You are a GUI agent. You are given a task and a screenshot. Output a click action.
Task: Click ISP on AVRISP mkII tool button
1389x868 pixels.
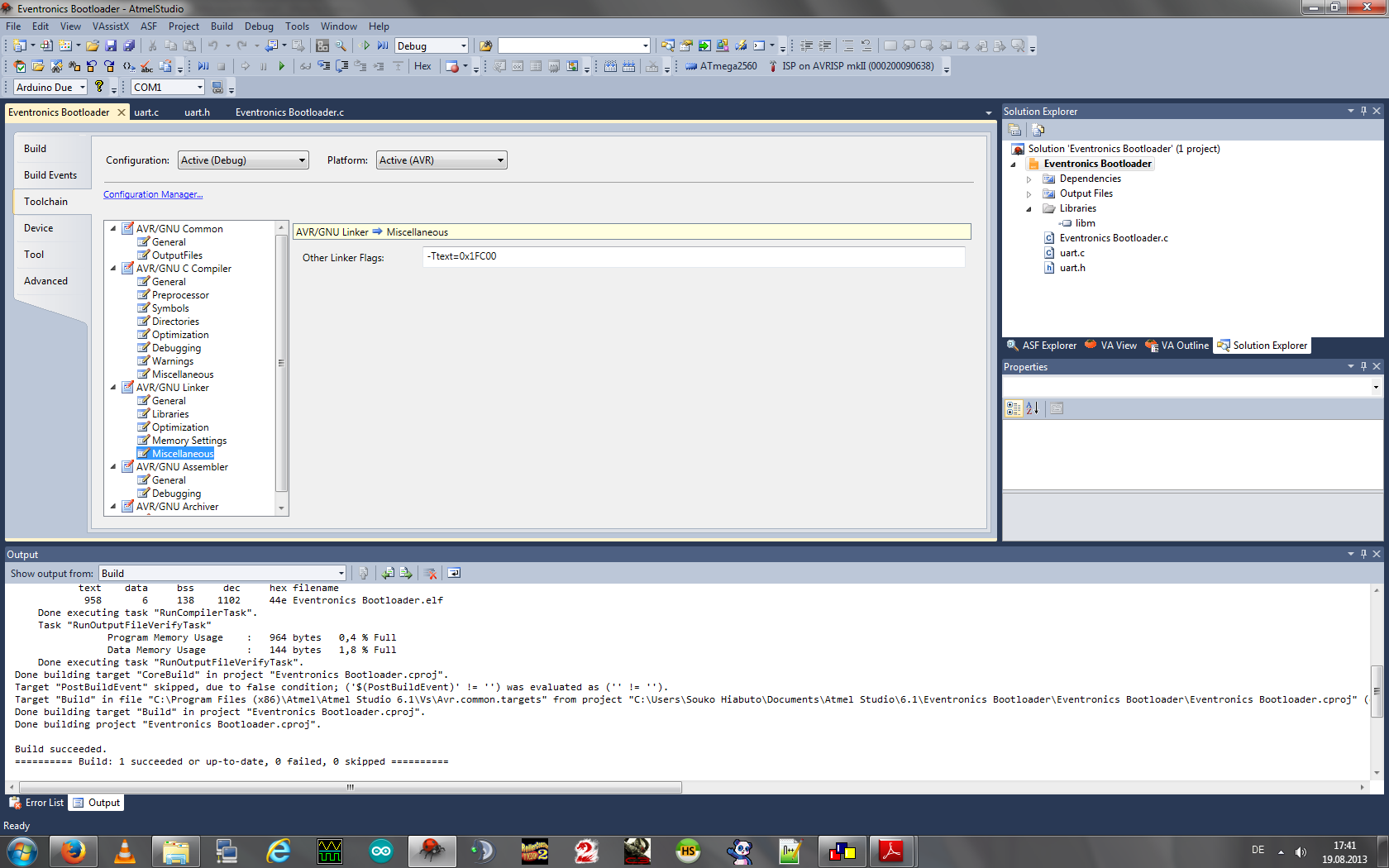[851, 66]
